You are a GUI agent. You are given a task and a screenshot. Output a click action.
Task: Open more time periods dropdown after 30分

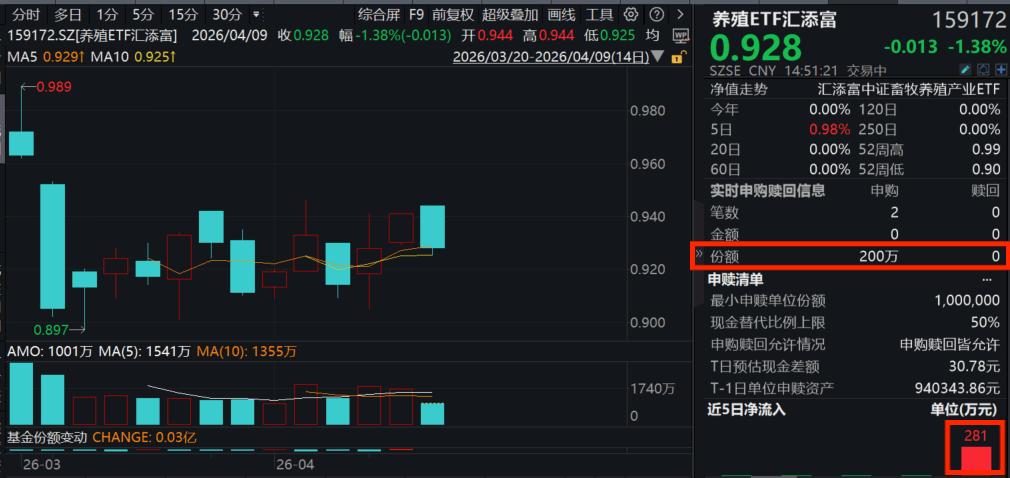pyautogui.click(x=258, y=15)
